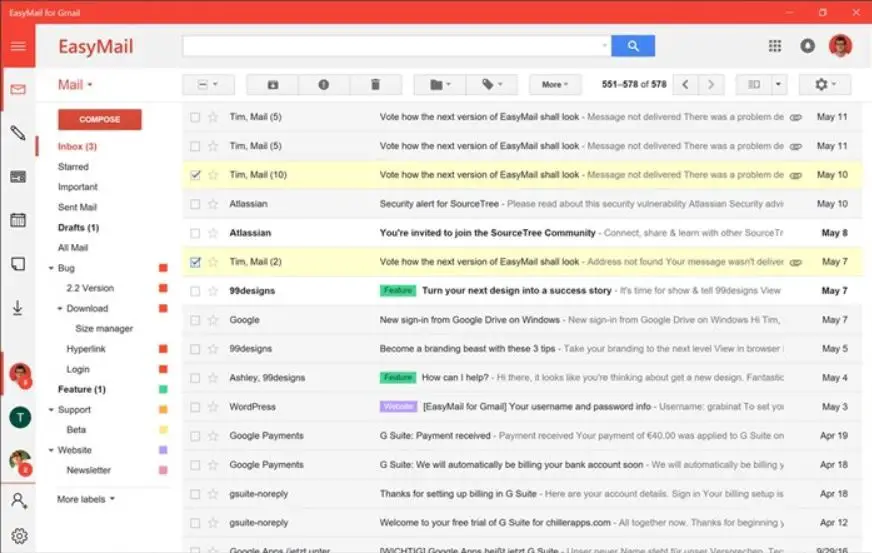Click the pencil compose icon in sidebar

[18, 132]
